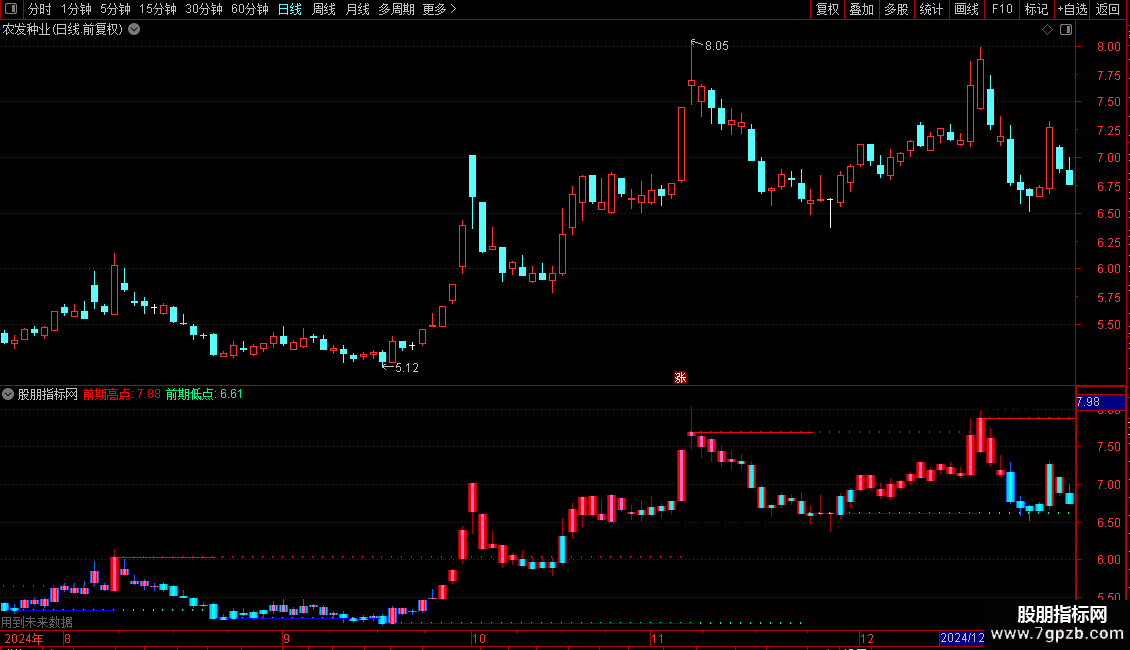Click the 5.12 low price label
The image size is (1130, 650).
tap(406, 368)
